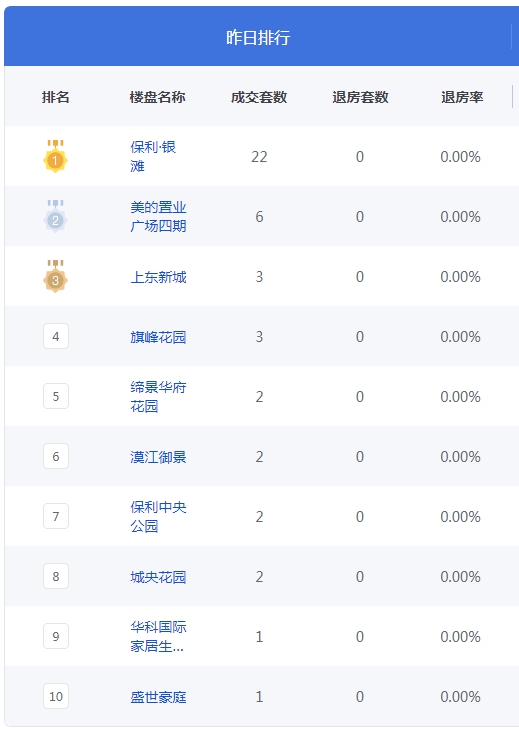Open the 漠江御景 property link
Image resolution: width=519 pixels, height=729 pixels.
158,457
